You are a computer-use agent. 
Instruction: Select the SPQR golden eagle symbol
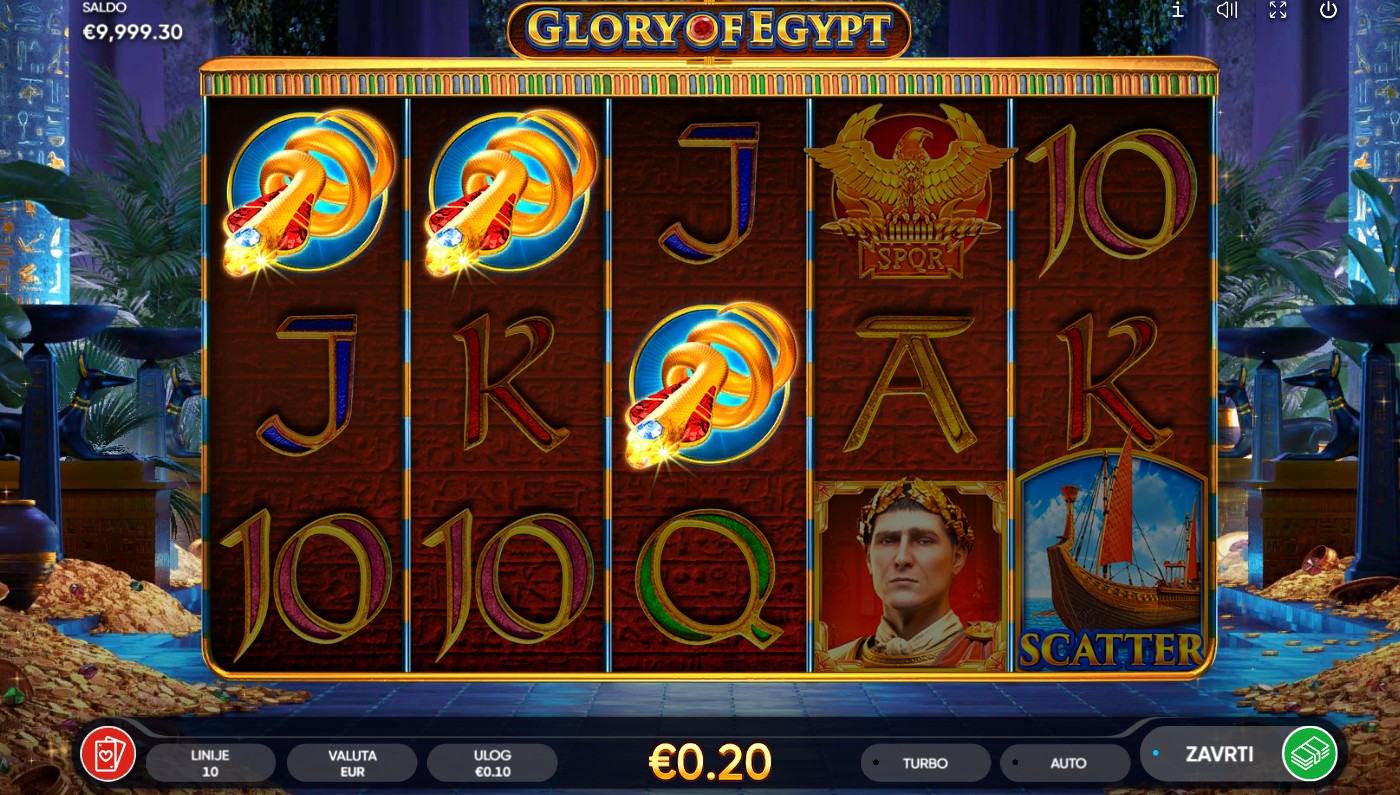coord(910,192)
